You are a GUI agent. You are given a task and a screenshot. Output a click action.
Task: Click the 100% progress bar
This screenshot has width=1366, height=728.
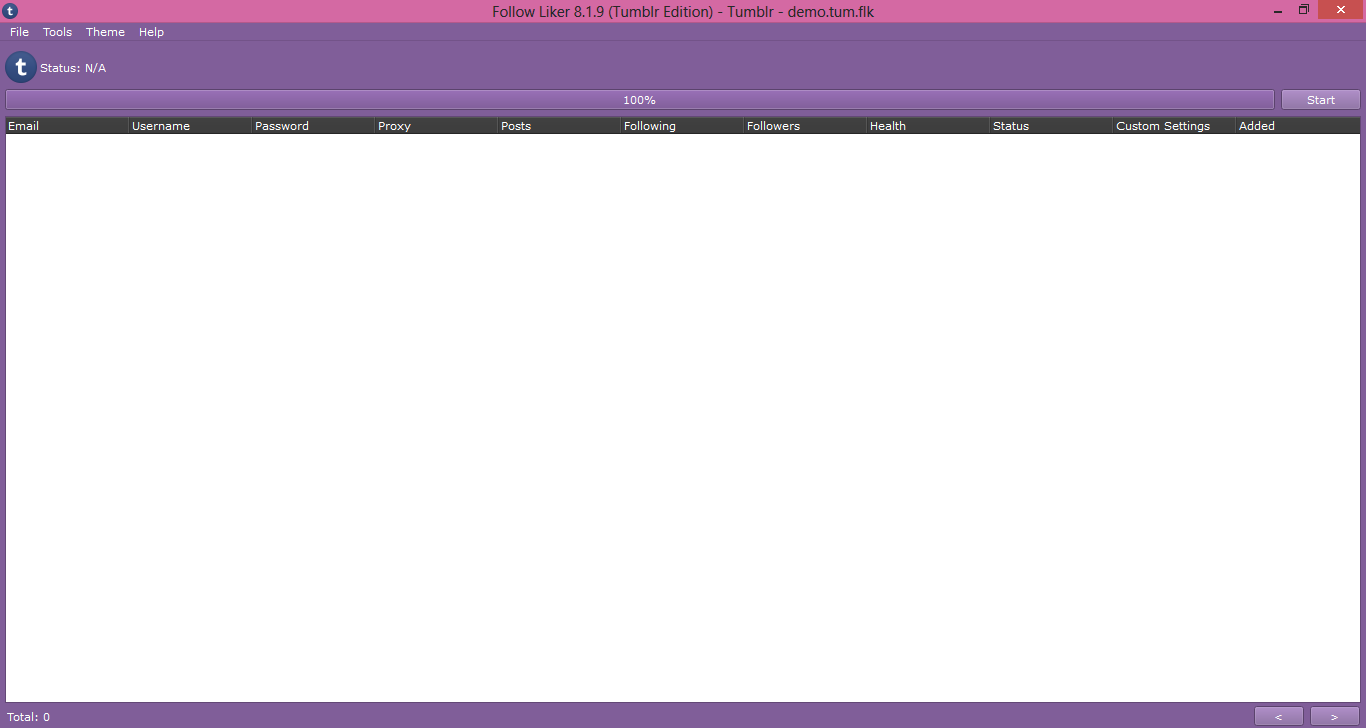click(x=640, y=100)
